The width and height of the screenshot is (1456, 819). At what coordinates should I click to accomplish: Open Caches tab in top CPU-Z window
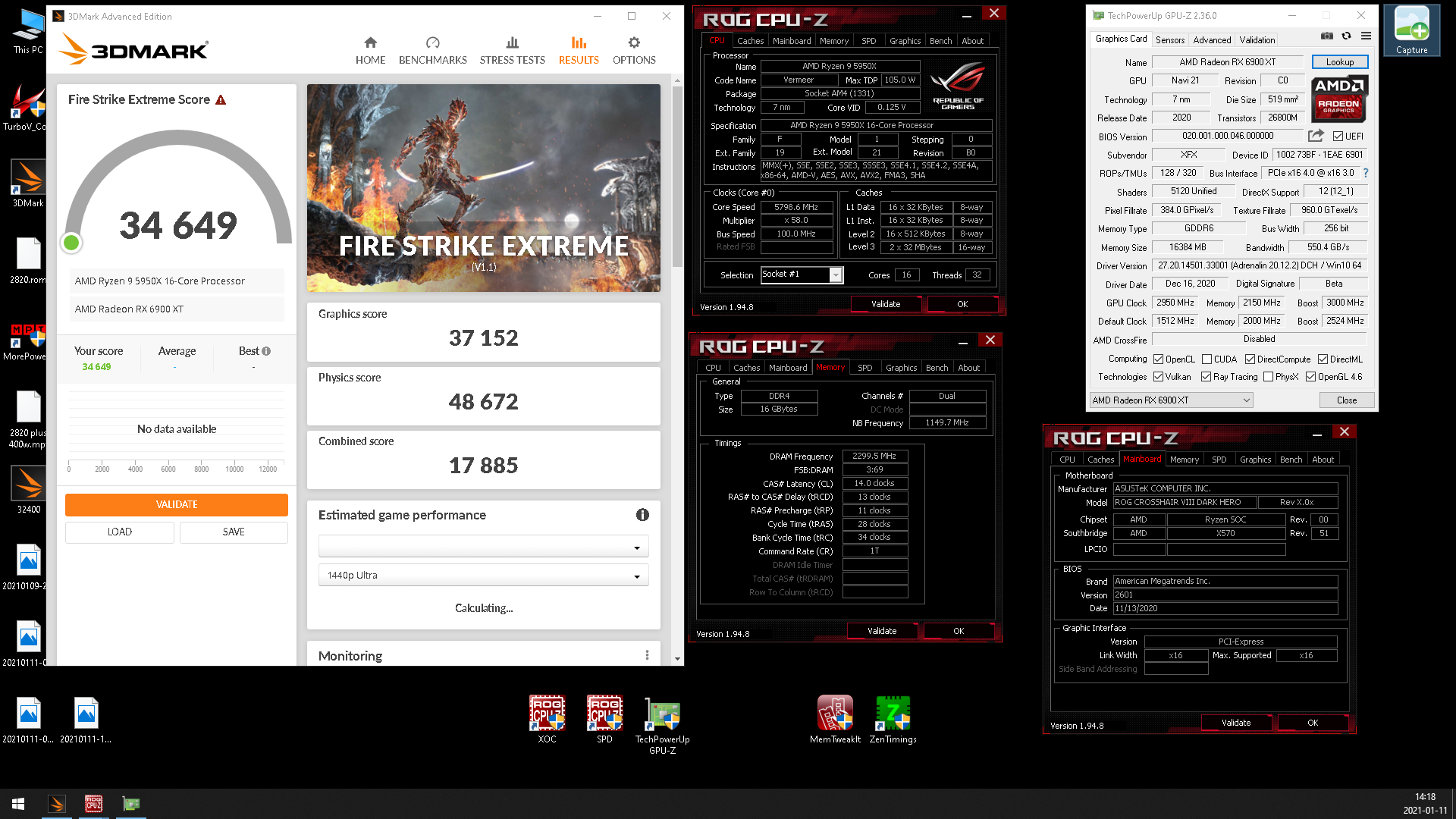click(x=750, y=41)
